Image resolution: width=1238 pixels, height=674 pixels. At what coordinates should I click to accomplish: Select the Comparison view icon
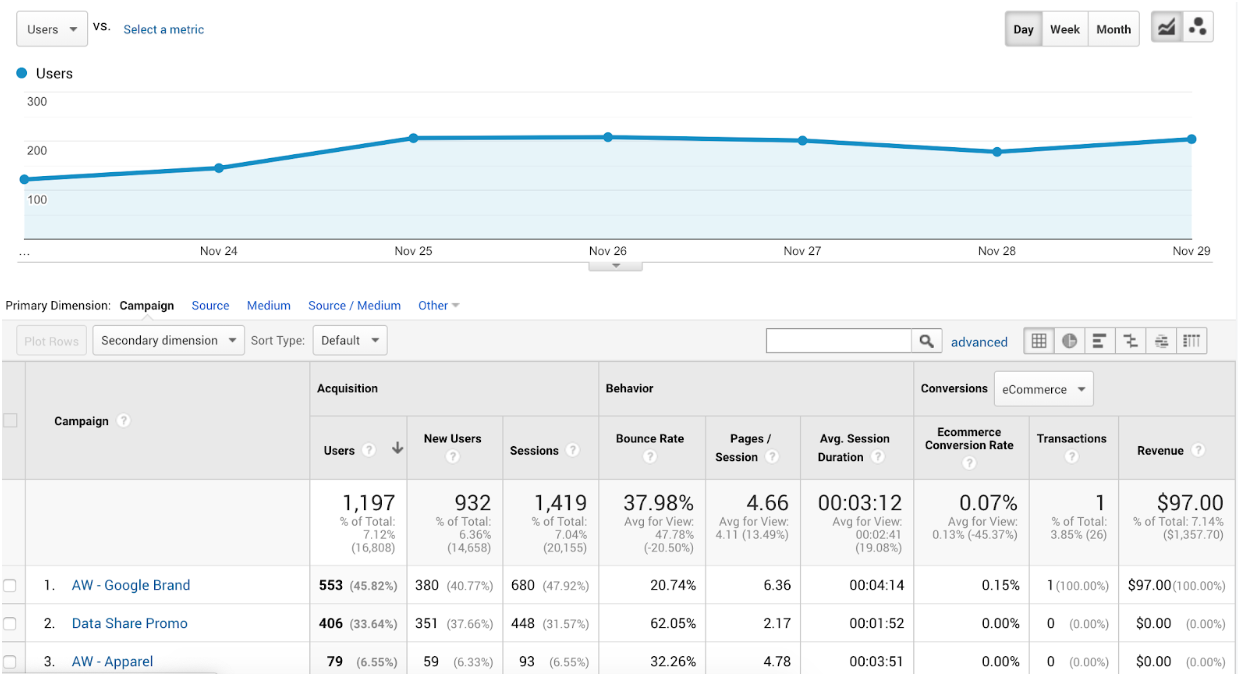[1130, 341]
